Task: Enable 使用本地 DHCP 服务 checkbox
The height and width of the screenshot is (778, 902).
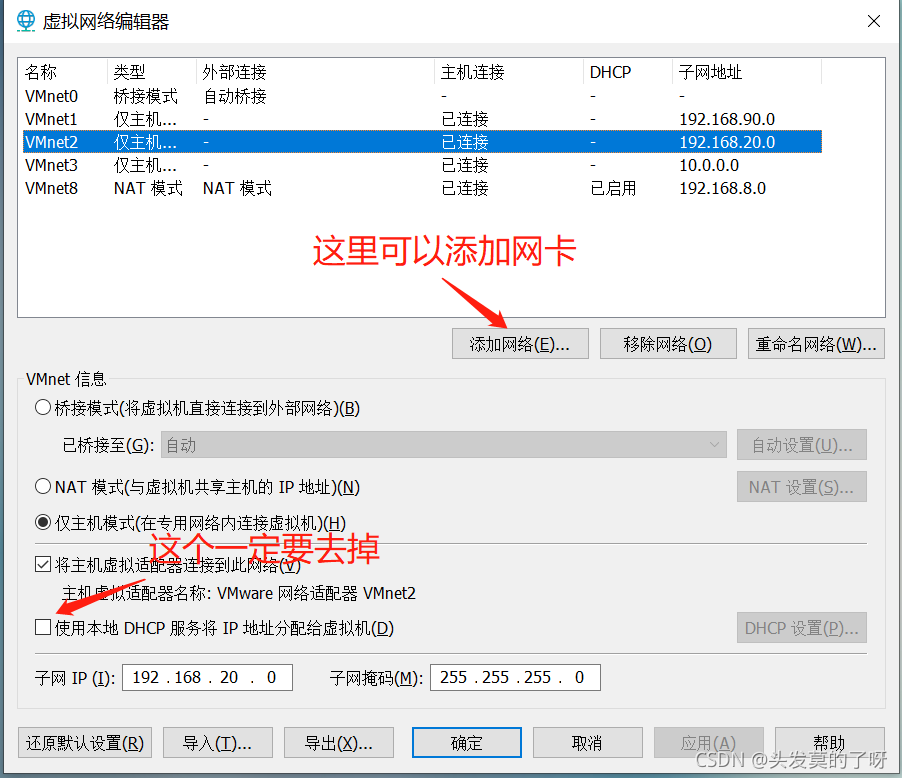Action: click(x=43, y=627)
